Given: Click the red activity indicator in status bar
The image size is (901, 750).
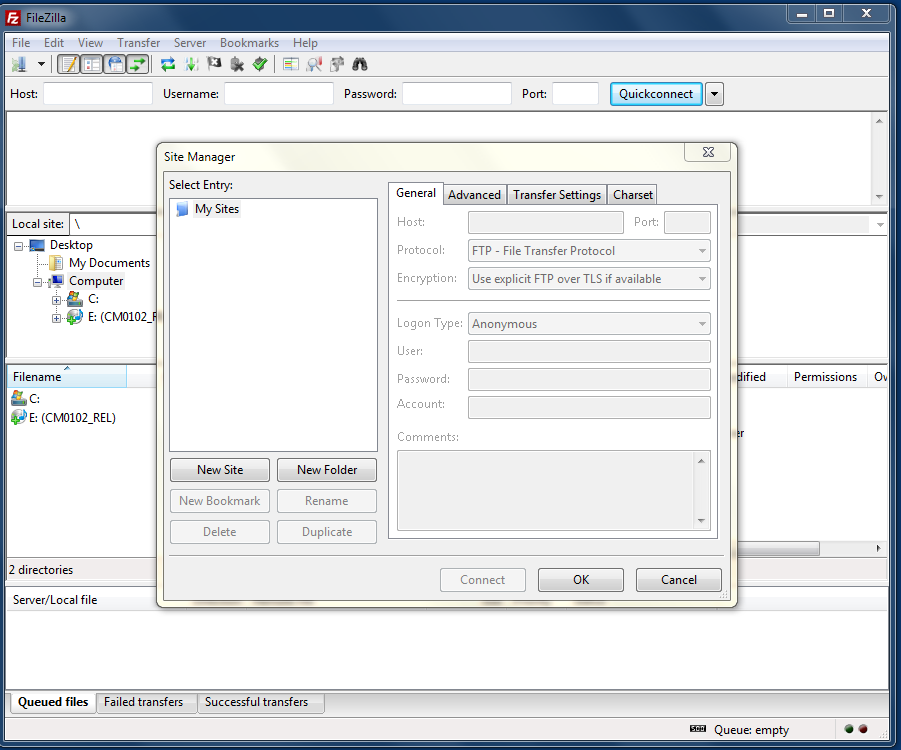Looking at the screenshot, I should click(863, 729).
